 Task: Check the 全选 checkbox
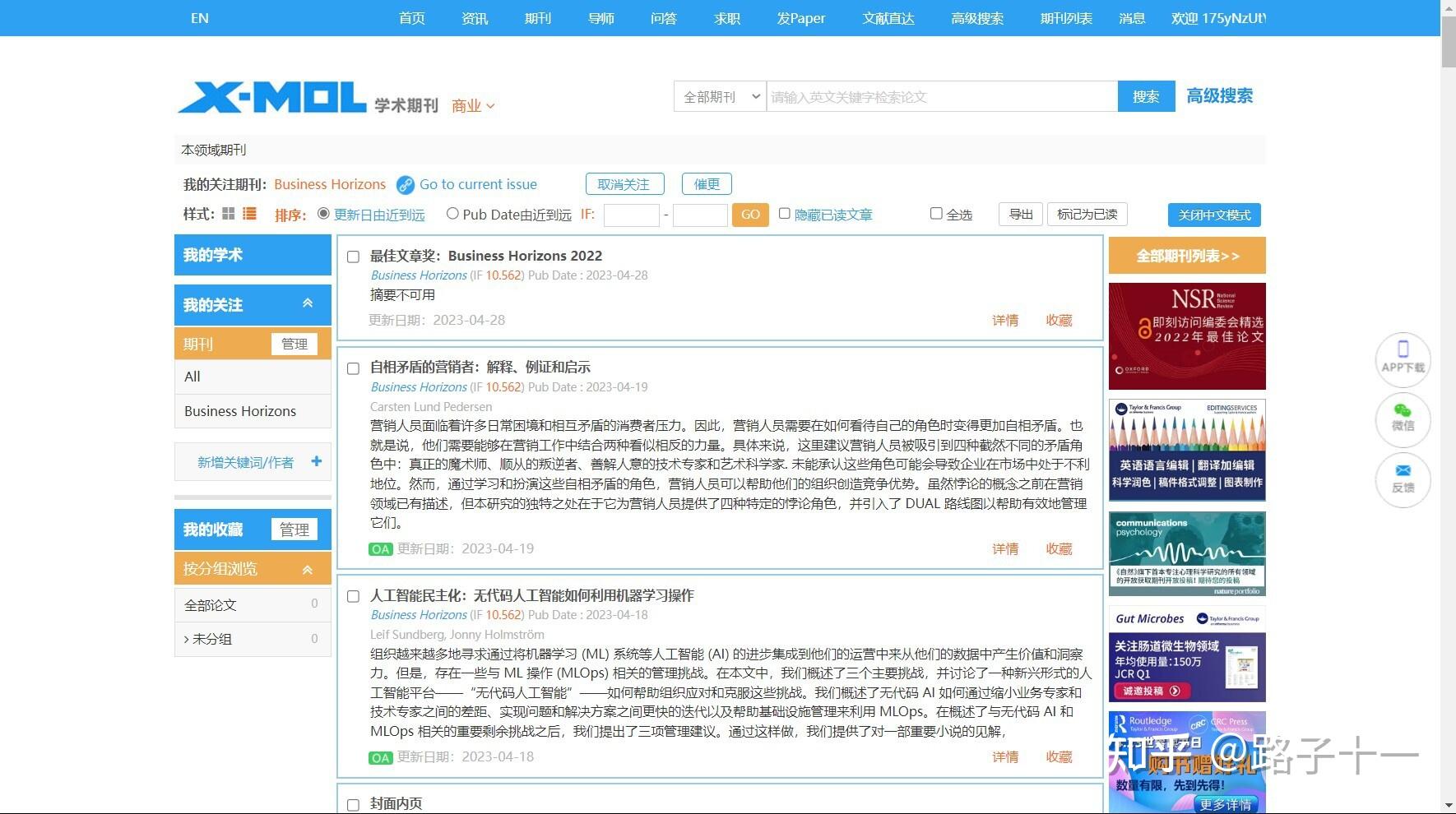937,213
